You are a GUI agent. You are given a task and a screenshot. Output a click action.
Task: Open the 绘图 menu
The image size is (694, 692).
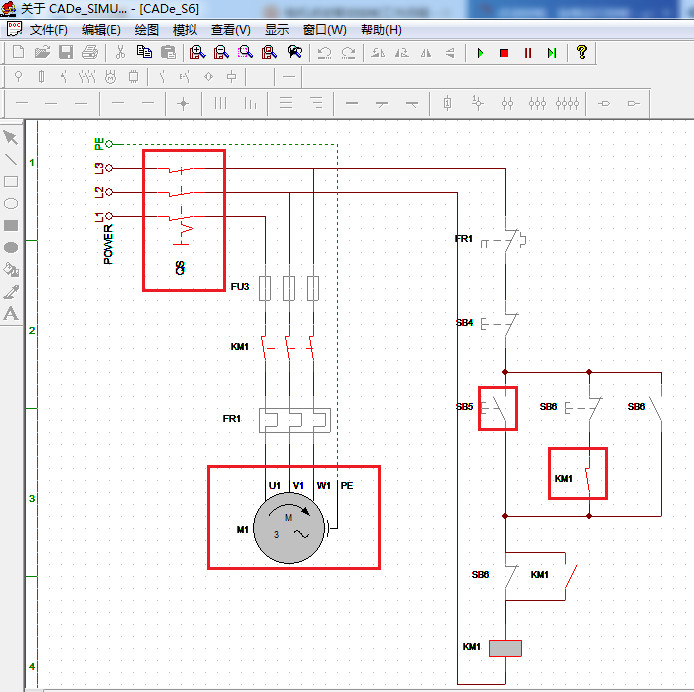point(147,30)
